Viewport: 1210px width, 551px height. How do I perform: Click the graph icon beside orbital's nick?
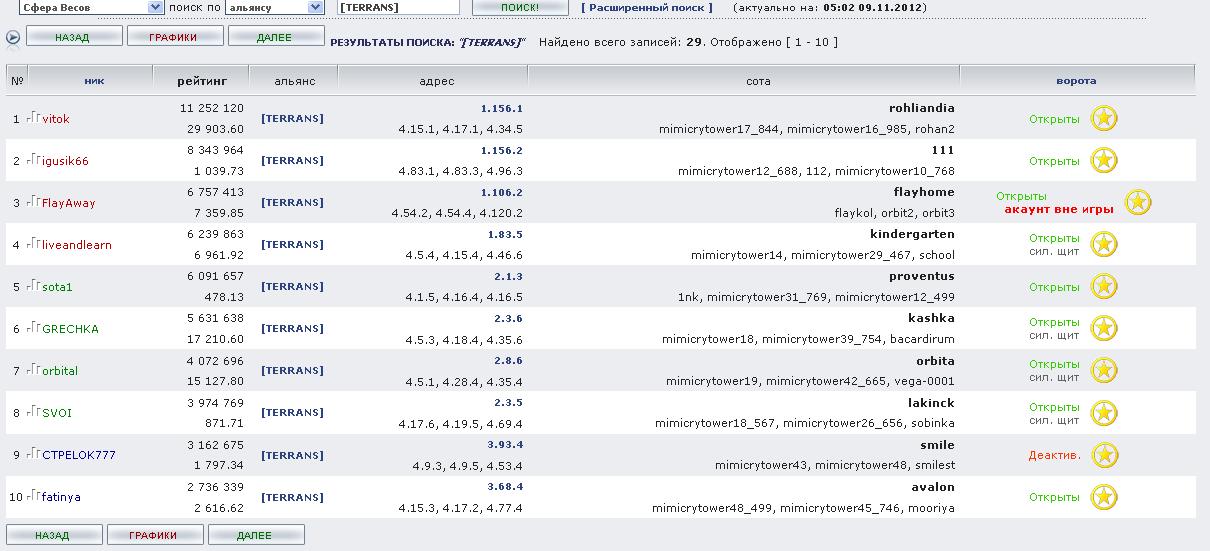[33, 370]
